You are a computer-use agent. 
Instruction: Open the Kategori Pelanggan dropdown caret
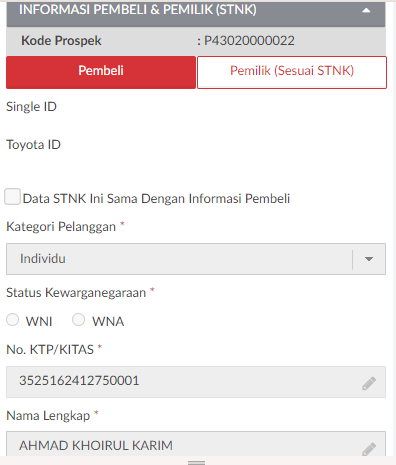click(x=369, y=259)
